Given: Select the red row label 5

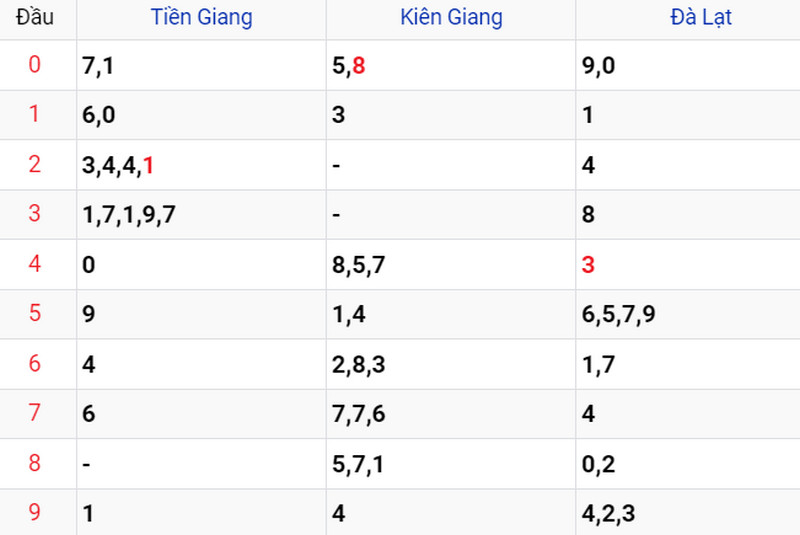Looking at the screenshot, I should [x=35, y=313].
